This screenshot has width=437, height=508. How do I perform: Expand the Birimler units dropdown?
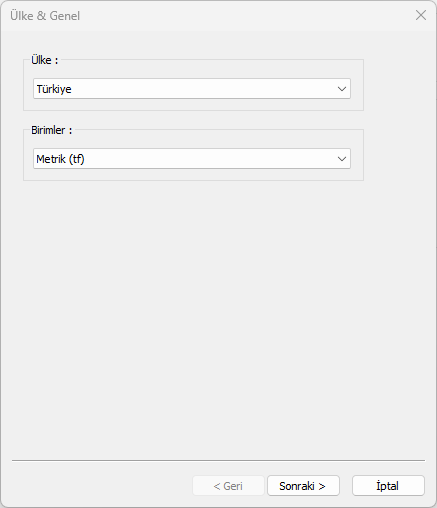(x=192, y=159)
